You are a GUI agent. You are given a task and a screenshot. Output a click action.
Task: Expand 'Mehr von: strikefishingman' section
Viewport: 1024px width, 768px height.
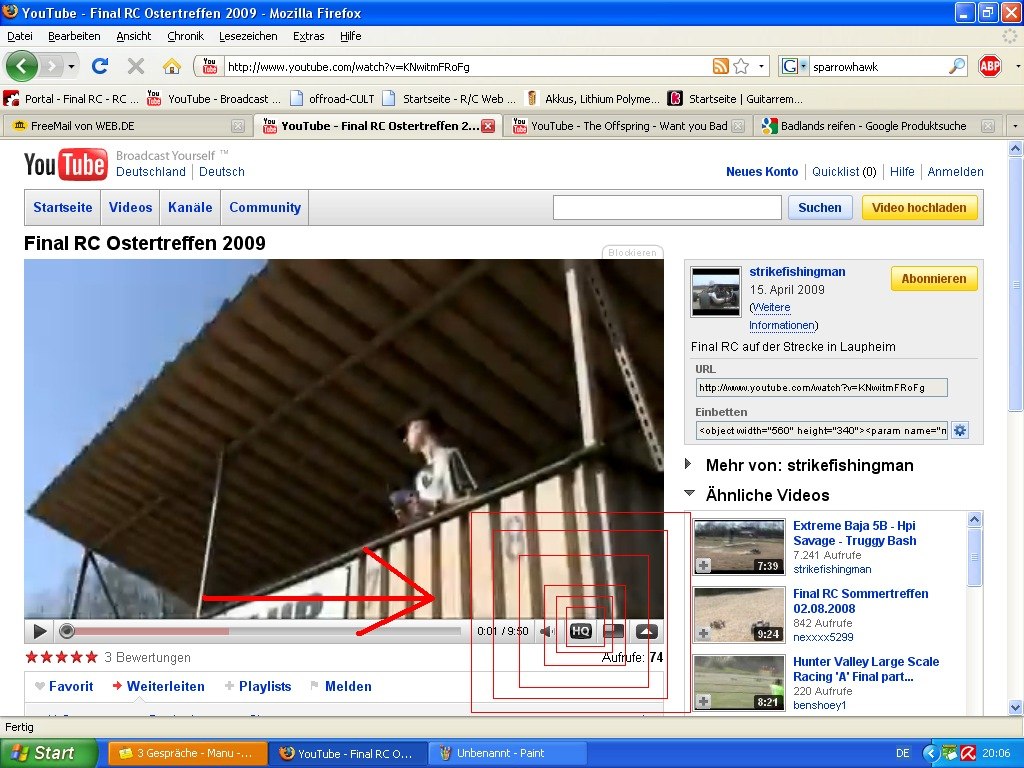click(689, 464)
